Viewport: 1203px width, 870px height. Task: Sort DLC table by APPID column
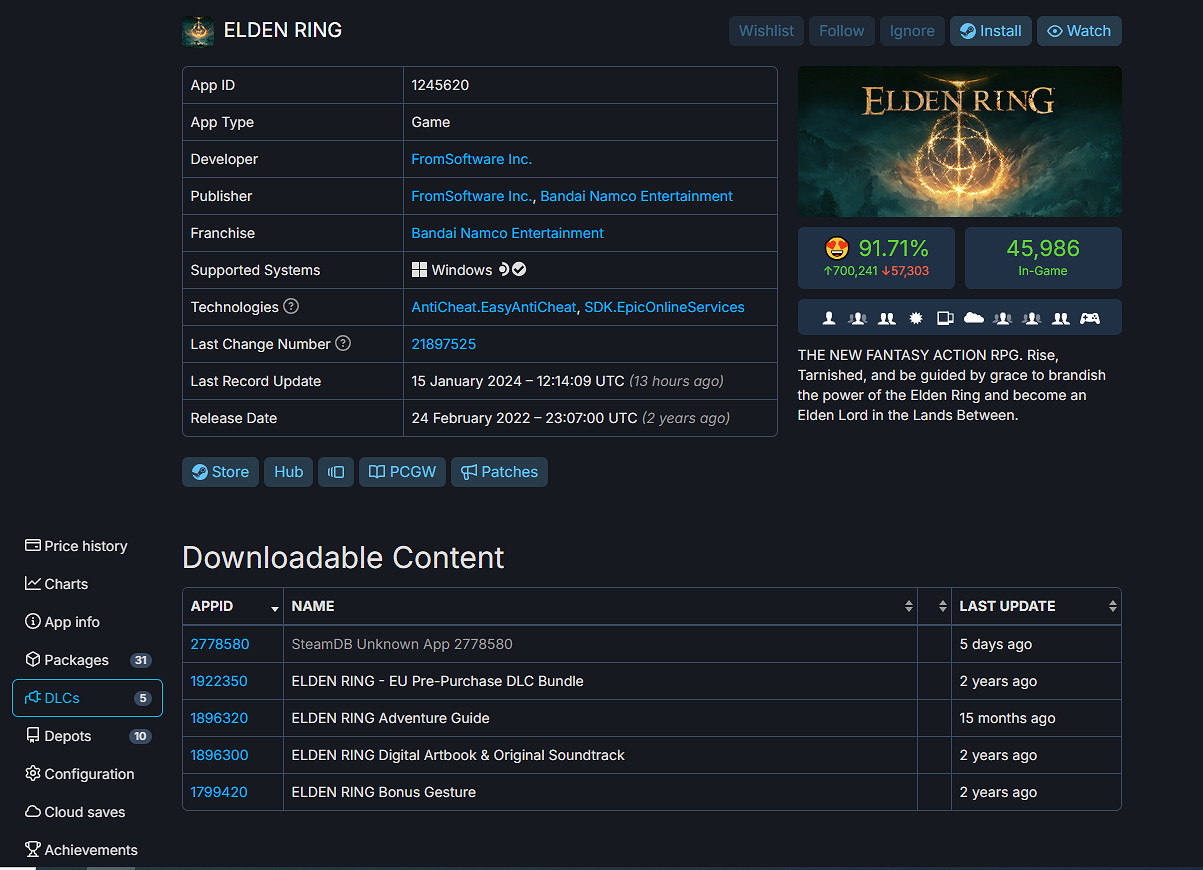(232, 606)
